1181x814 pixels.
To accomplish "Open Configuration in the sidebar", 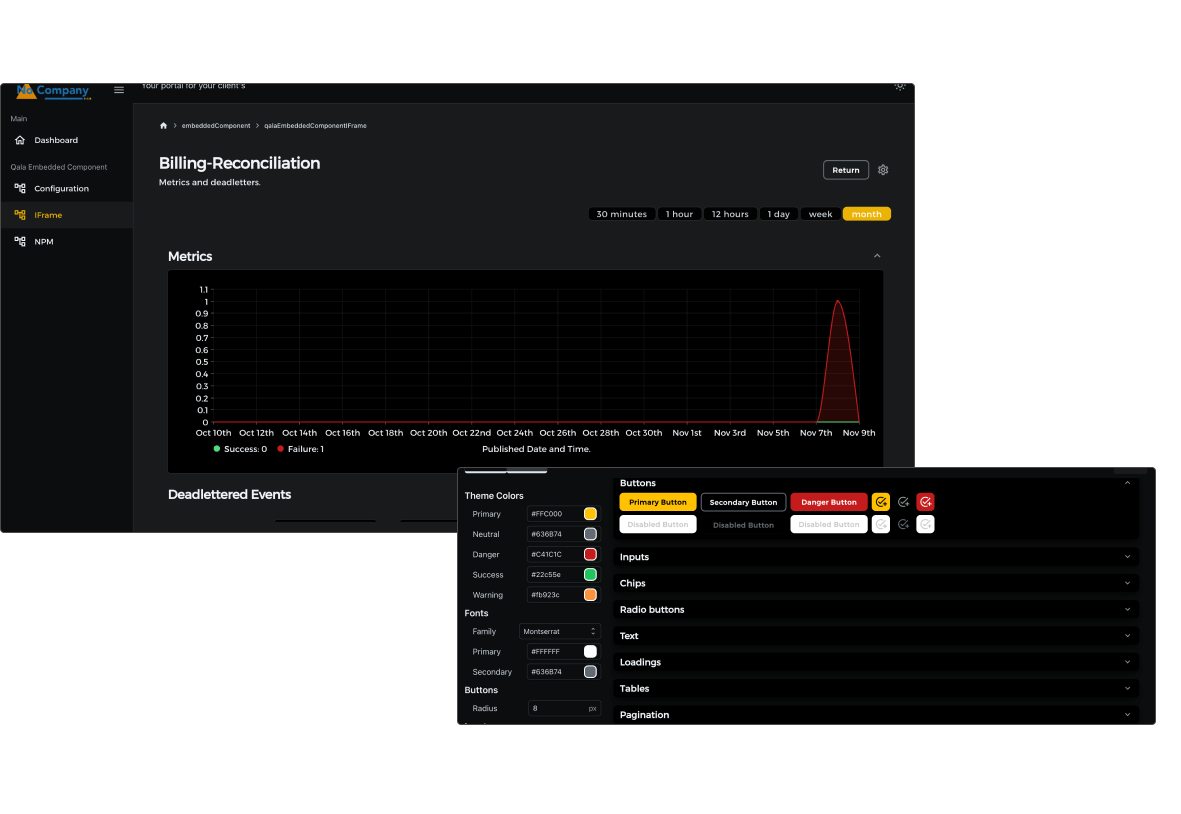I will point(61,188).
